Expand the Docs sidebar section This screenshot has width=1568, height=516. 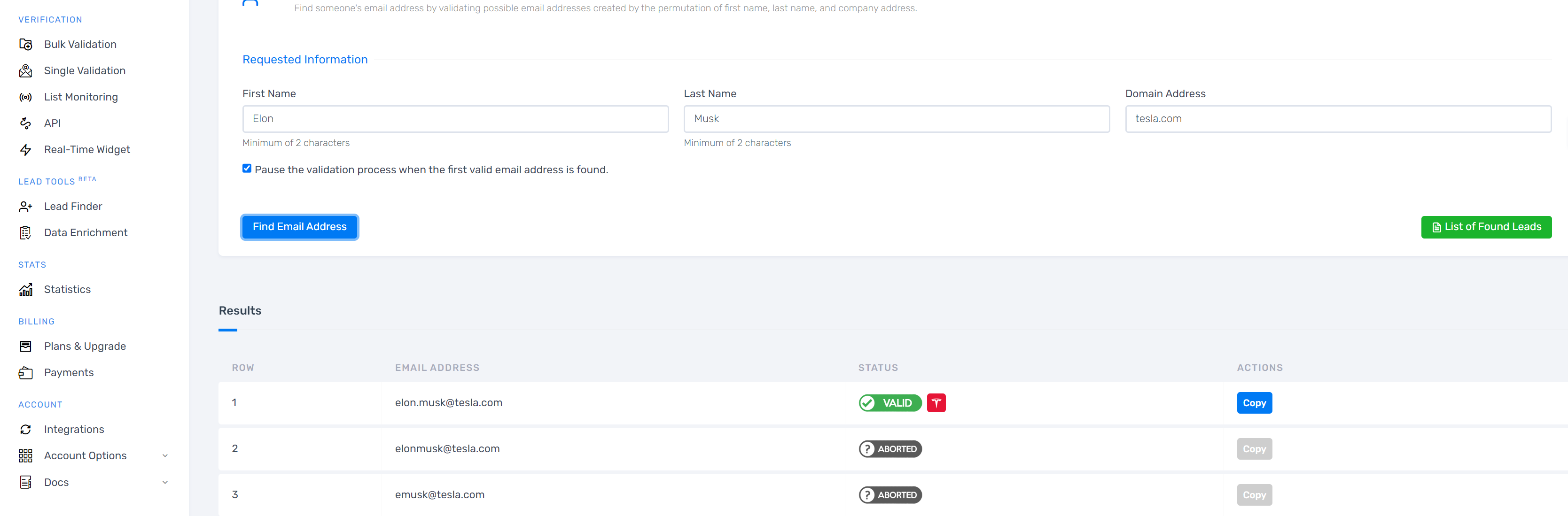pyautogui.click(x=164, y=481)
